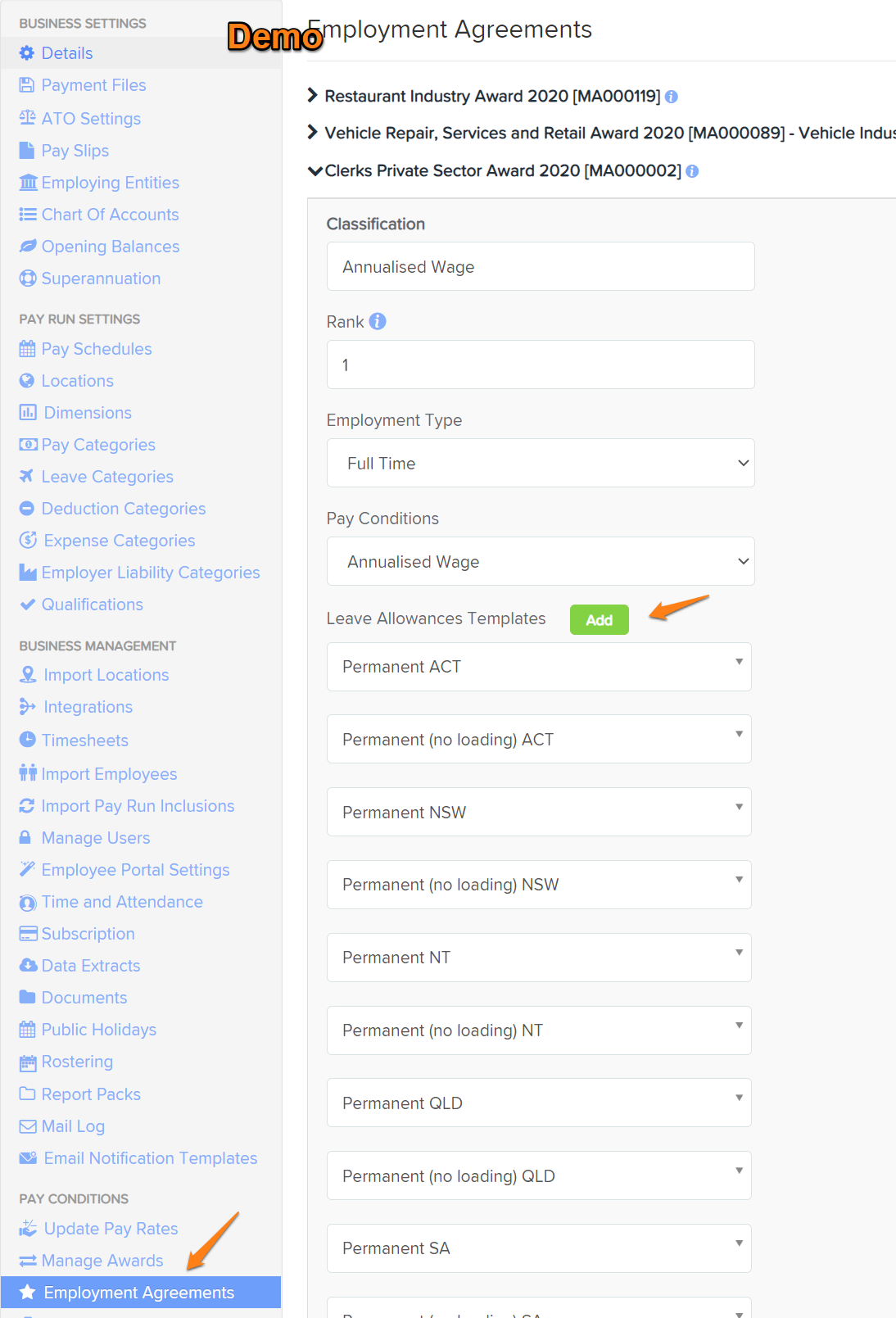Image resolution: width=896 pixels, height=1318 pixels.
Task: Add a Leave Allowances Template
Action: [x=600, y=620]
